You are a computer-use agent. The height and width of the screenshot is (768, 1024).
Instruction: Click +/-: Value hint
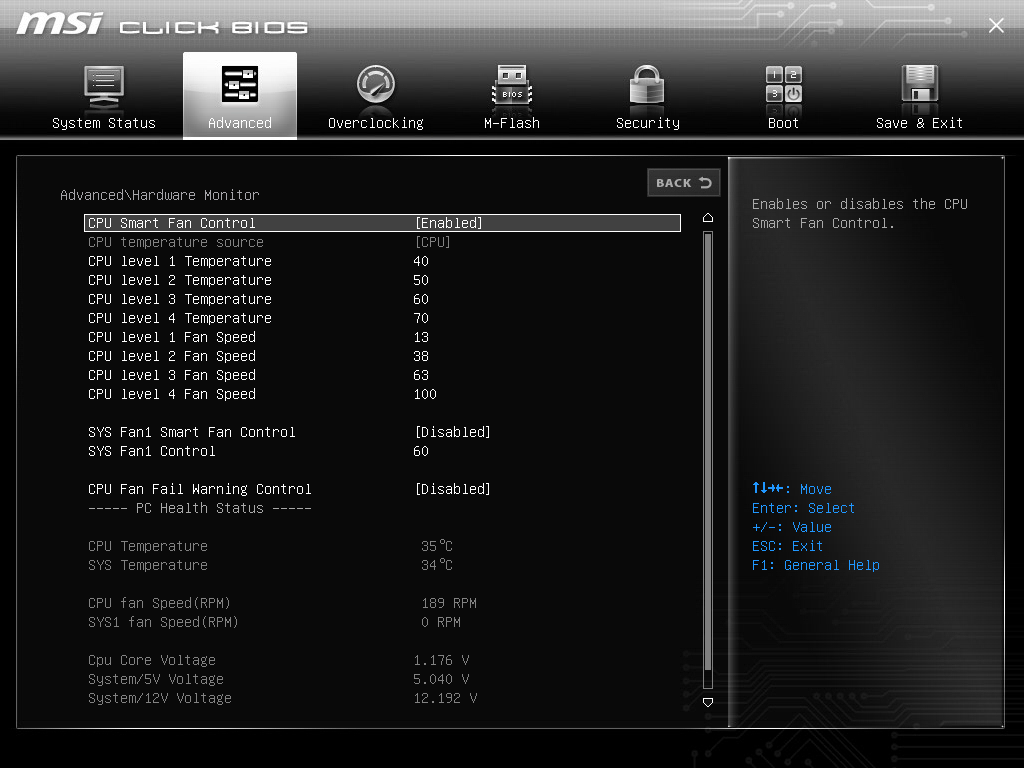pyautogui.click(x=792, y=527)
